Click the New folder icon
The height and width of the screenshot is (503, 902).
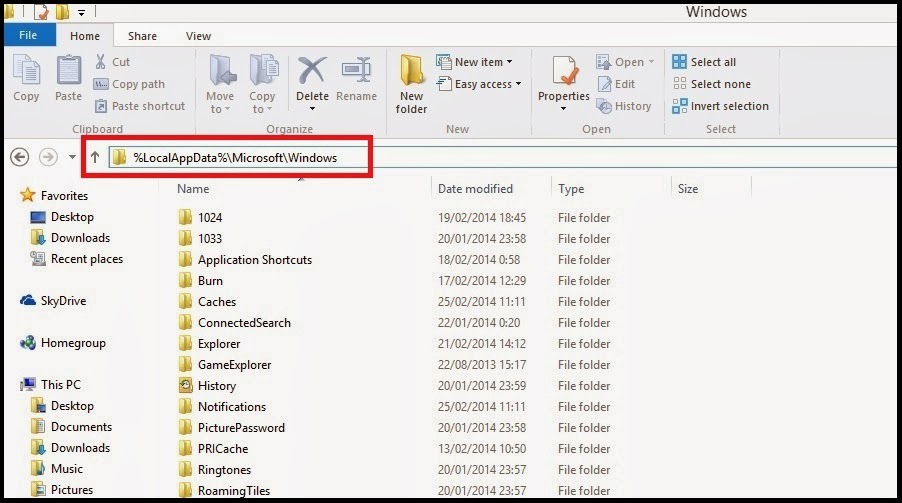pyautogui.click(x=411, y=71)
